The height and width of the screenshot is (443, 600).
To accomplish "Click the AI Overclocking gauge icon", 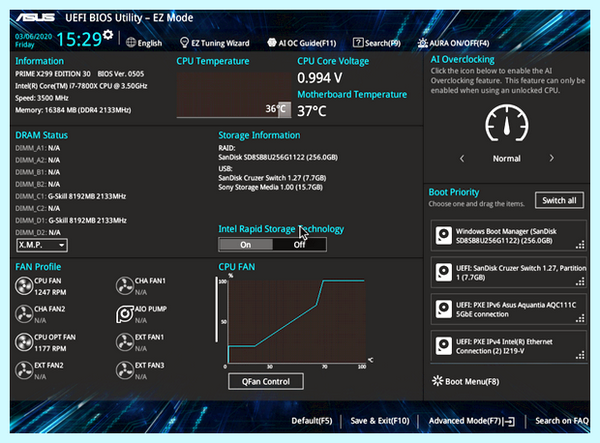I will coord(507,123).
